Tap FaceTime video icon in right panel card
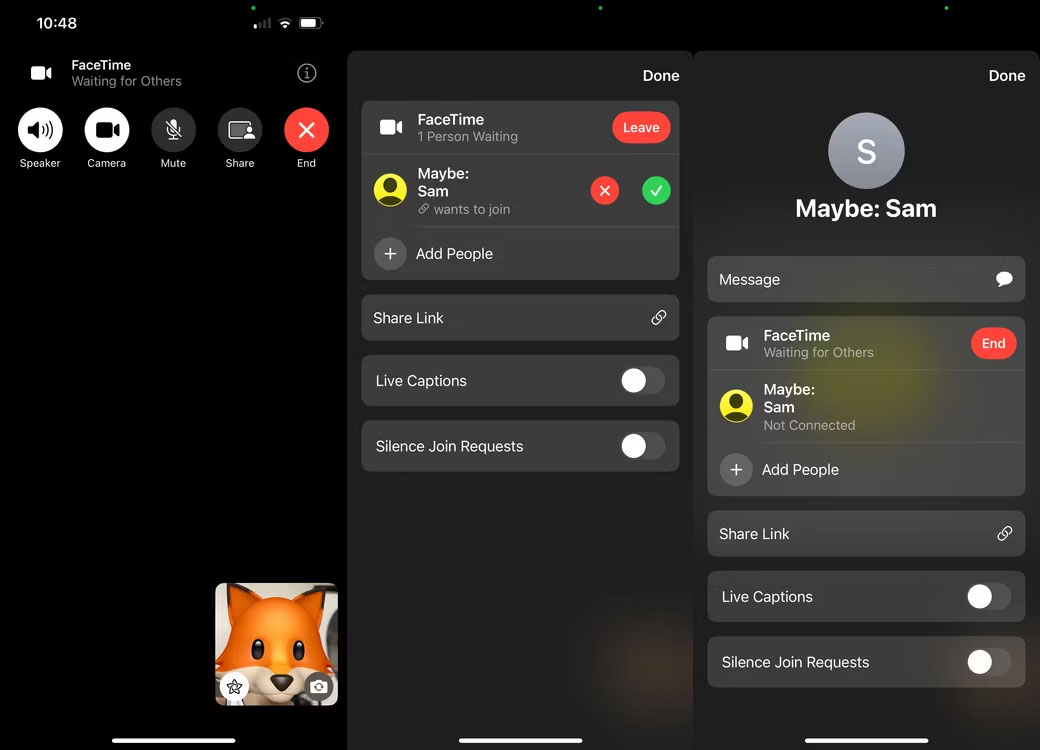 tap(737, 343)
